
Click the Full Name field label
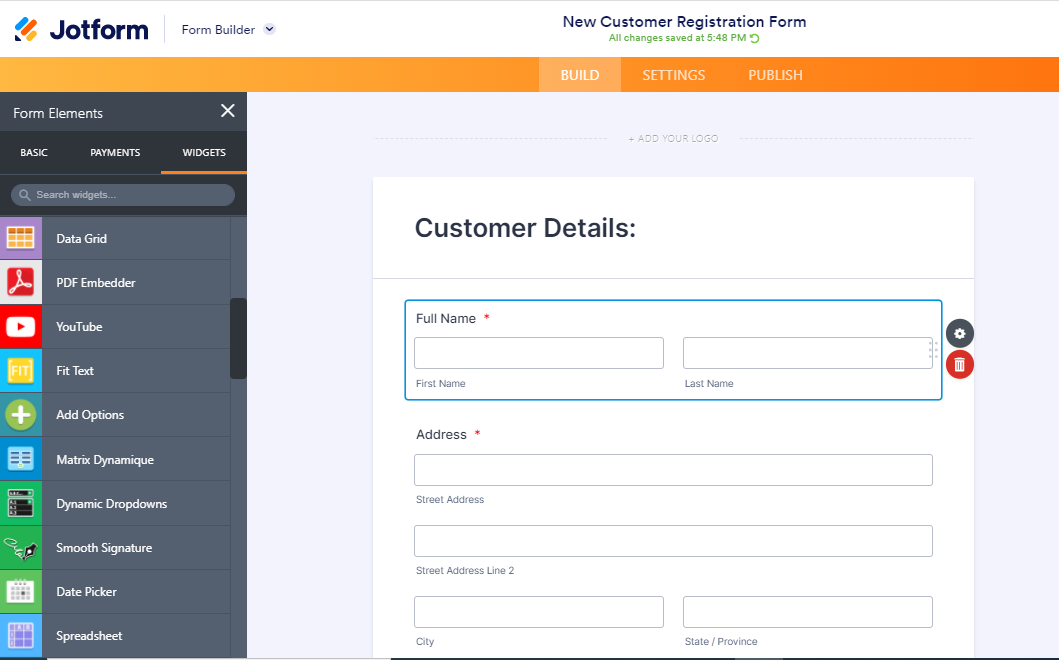point(446,318)
